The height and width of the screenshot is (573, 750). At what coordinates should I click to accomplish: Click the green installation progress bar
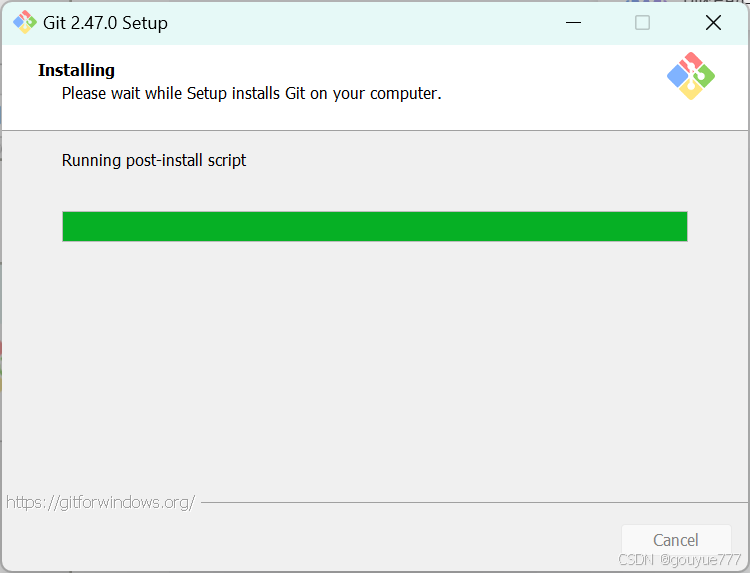(x=375, y=226)
